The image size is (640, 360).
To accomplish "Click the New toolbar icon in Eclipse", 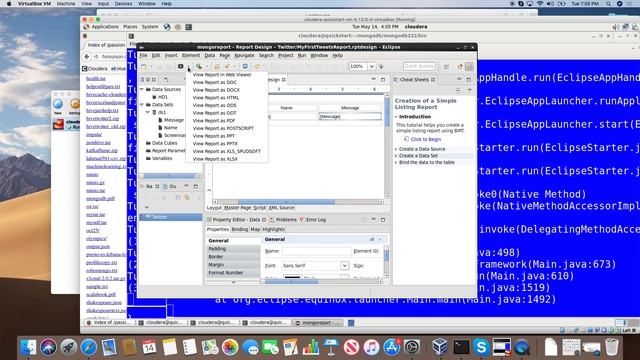I will [x=144, y=66].
